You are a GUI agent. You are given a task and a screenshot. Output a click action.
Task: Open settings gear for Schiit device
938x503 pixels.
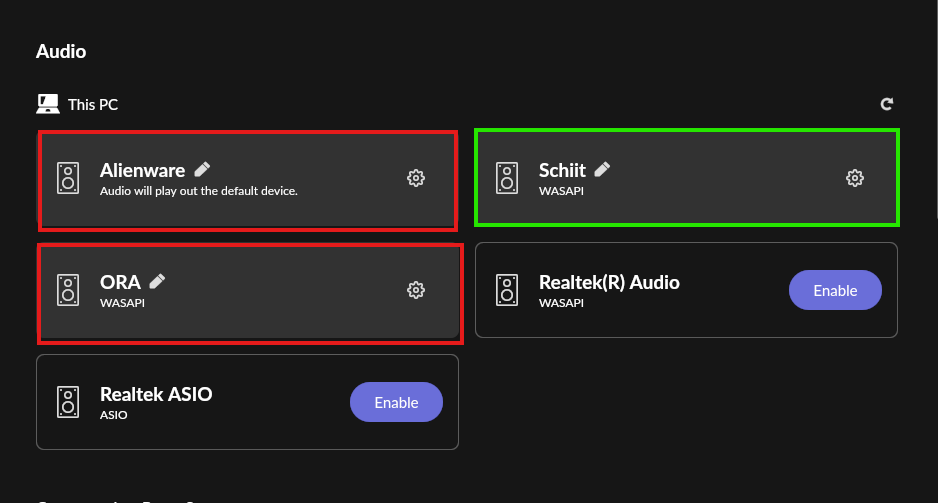pyautogui.click(x=855, y=178)
